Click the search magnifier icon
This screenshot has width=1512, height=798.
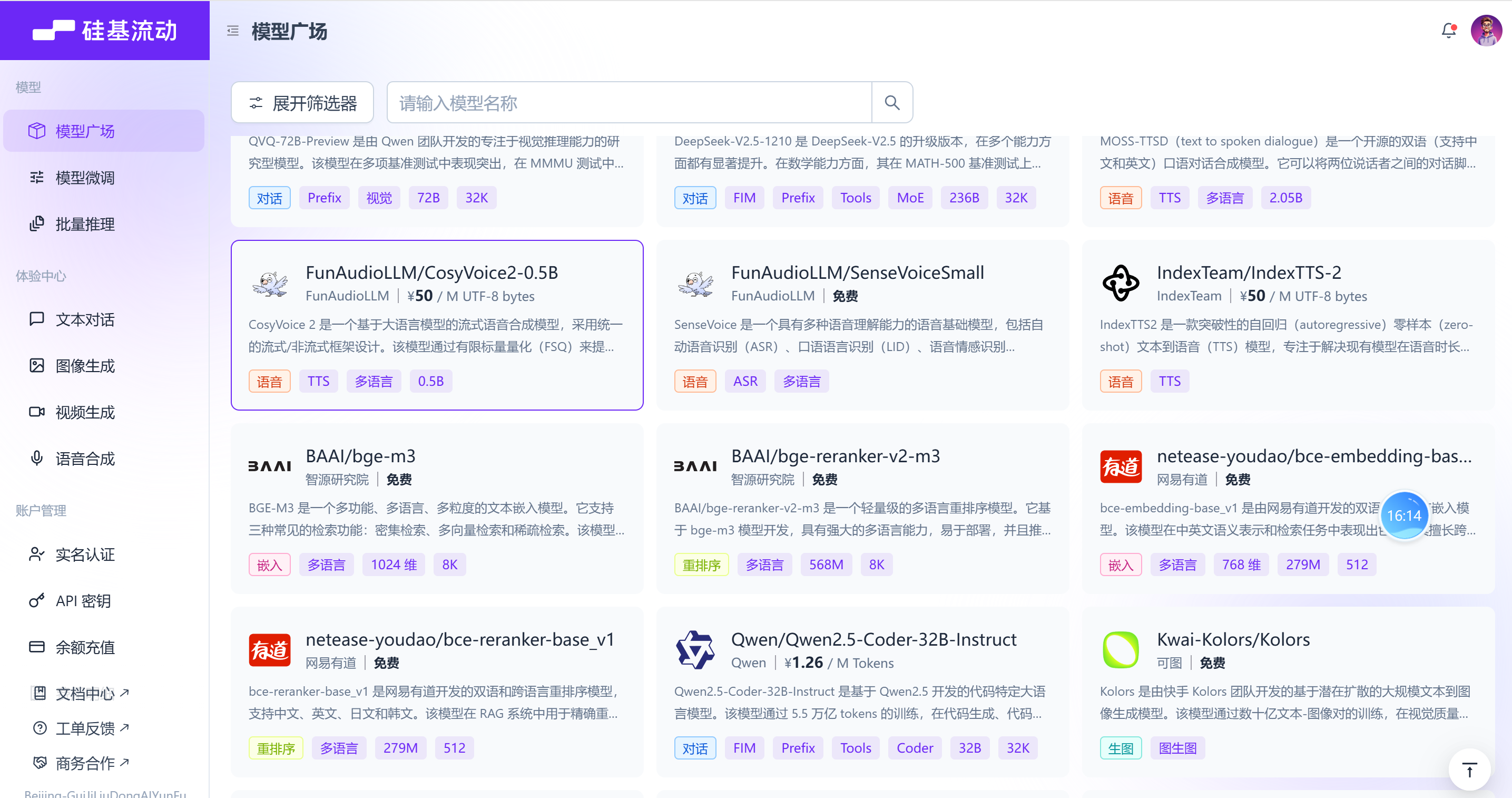tap(891, 103)
